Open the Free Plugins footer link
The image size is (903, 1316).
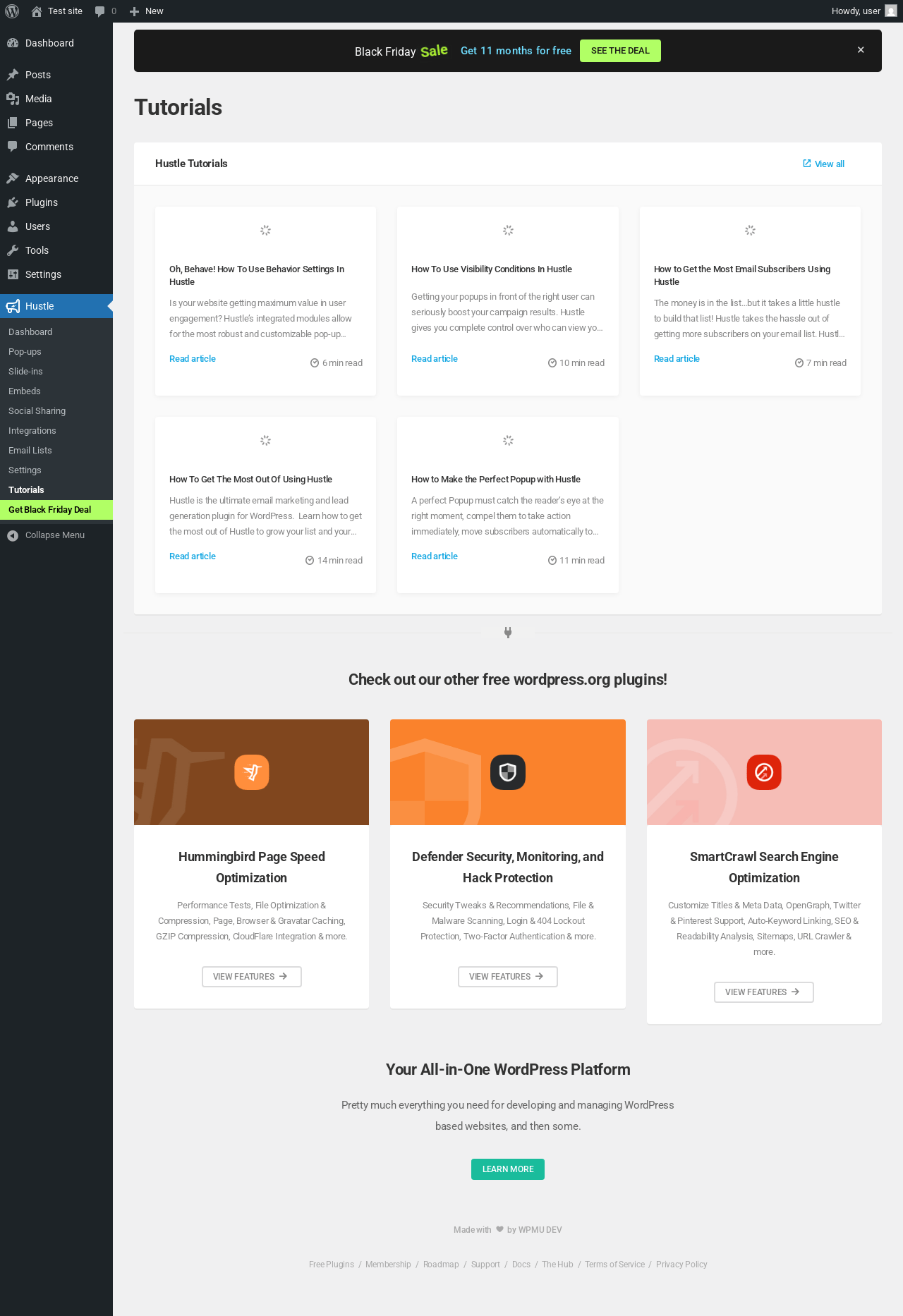point(332,1265)
